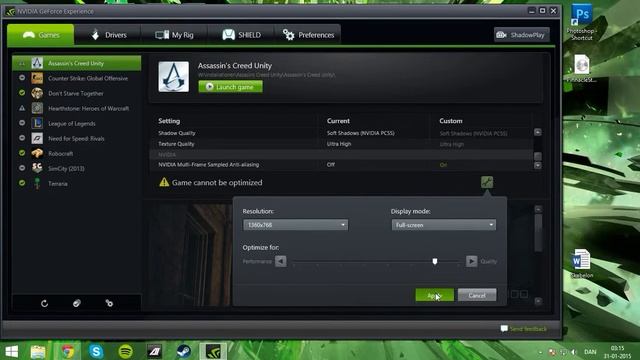Open Steam from taskbar
Screen dimensions: 640x360
184,351
